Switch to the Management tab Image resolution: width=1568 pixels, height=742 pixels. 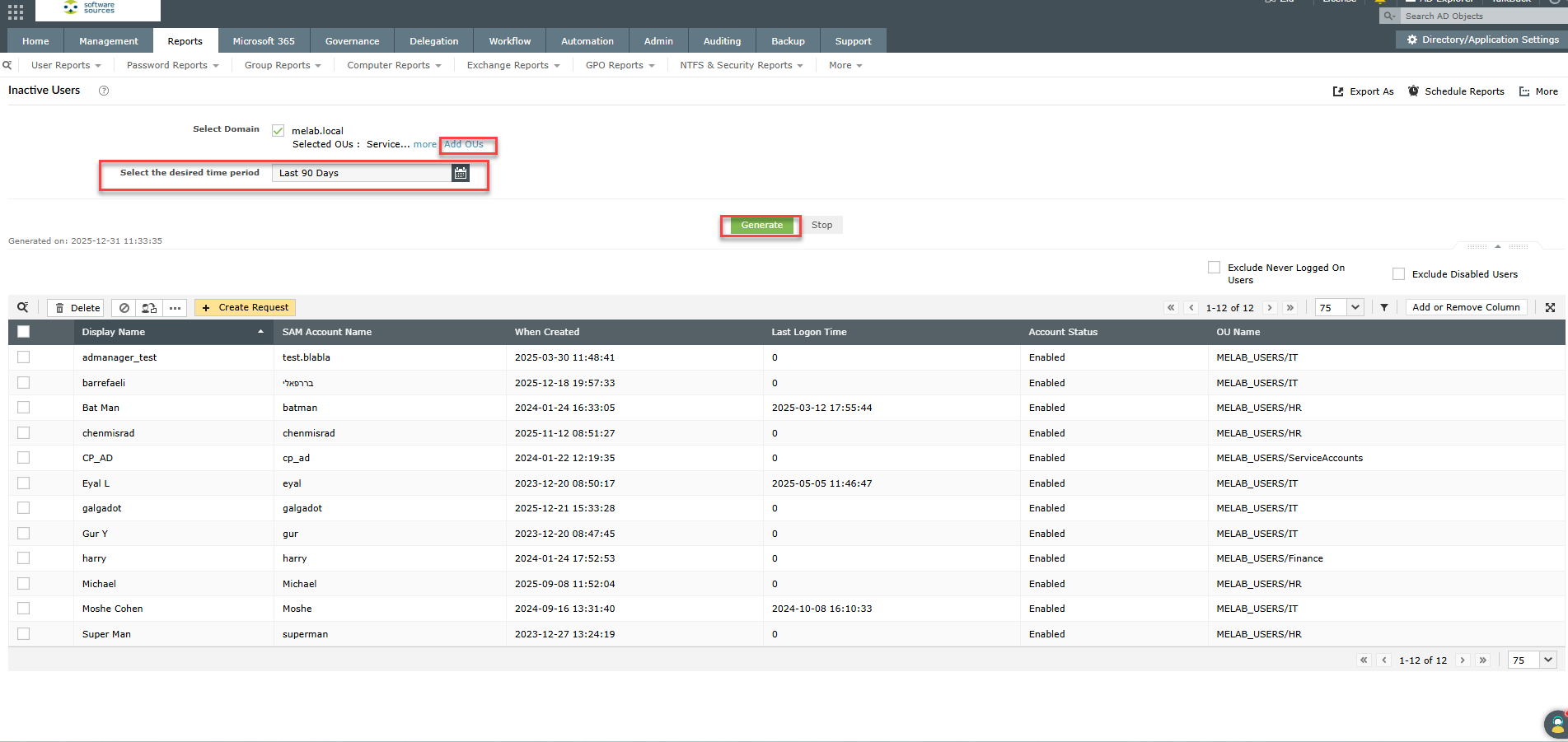click(x=109, y=41)
